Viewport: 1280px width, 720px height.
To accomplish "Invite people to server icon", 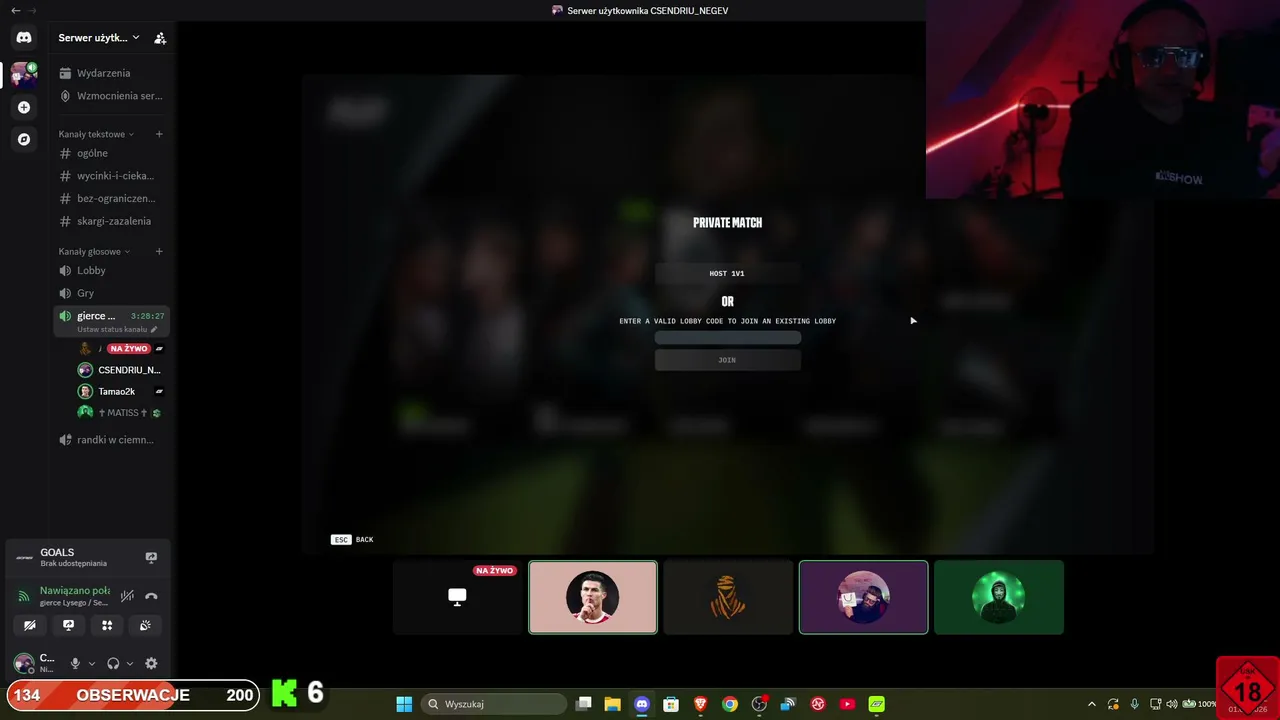I will coord(160,38).
